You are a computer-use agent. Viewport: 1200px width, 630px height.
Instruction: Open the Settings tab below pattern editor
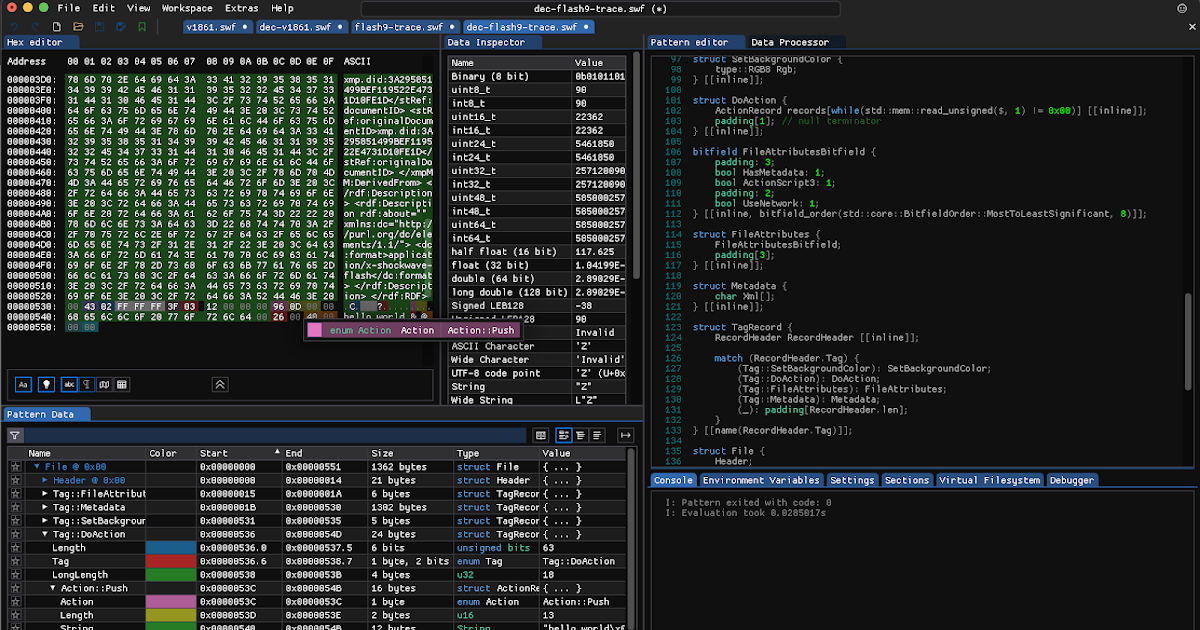point(852,480)
